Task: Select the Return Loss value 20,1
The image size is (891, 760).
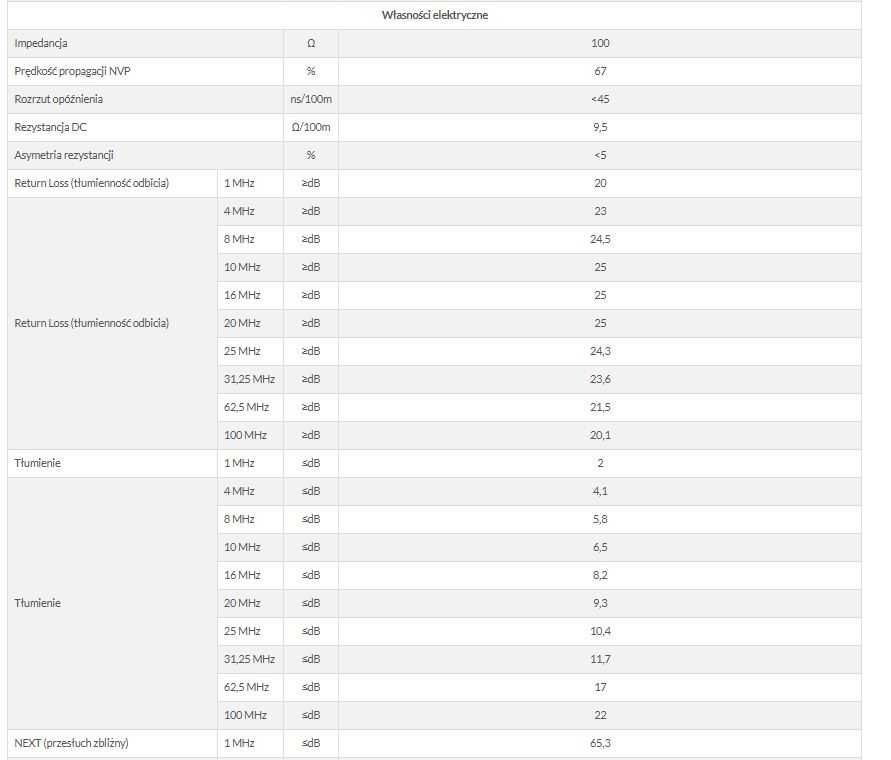Action: pos(600,435)
